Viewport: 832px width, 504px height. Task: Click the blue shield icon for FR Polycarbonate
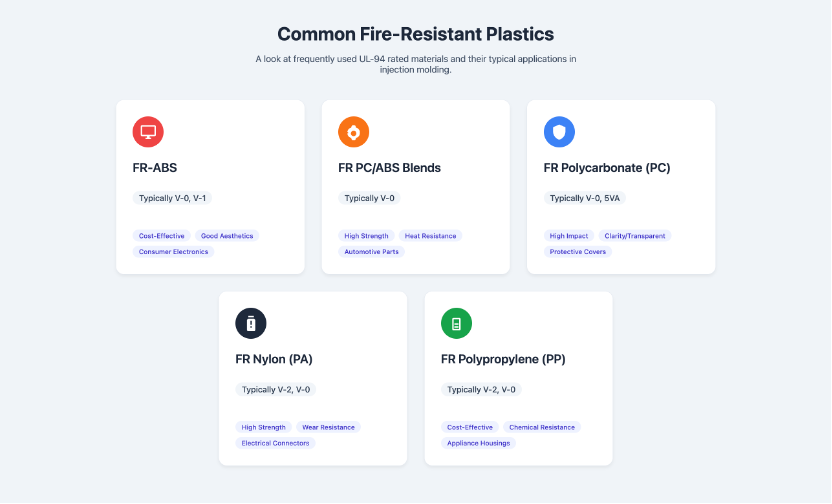559,132
